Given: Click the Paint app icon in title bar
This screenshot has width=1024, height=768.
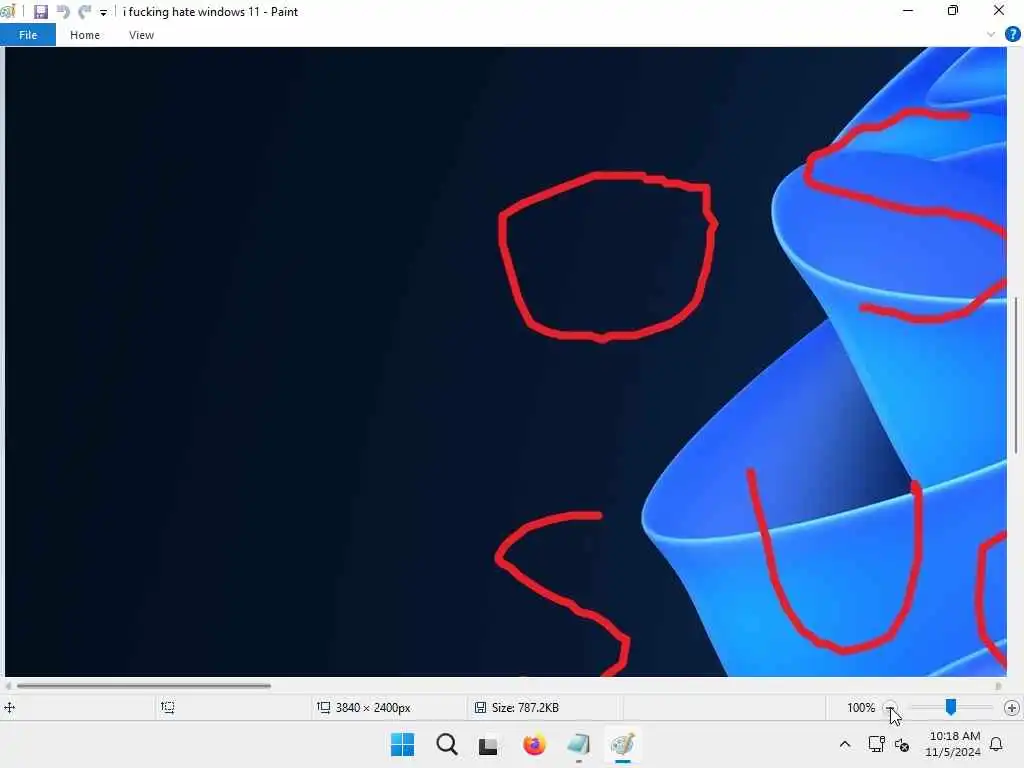Looking at the screenshot, I should (7, 11).
